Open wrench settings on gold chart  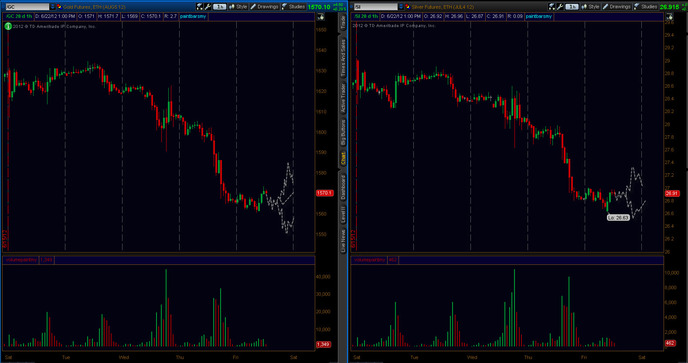[x=208, y=7]
